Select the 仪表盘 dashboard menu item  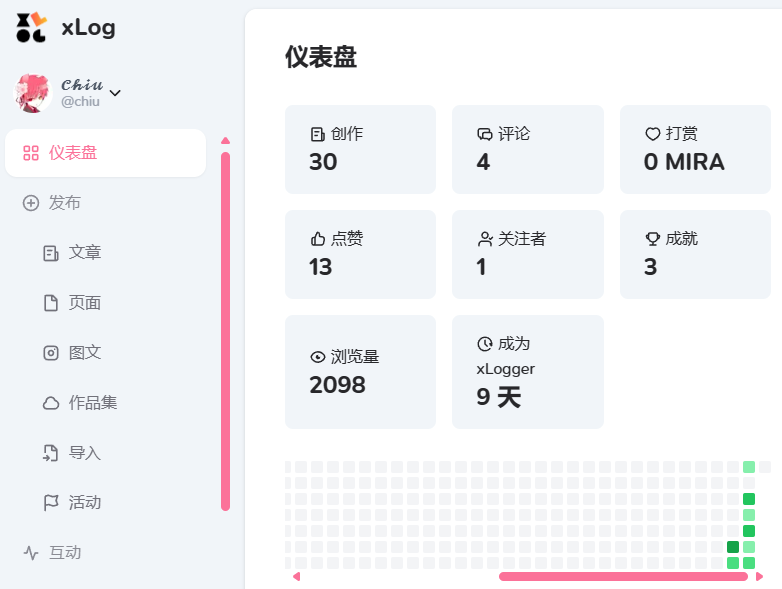105,153
